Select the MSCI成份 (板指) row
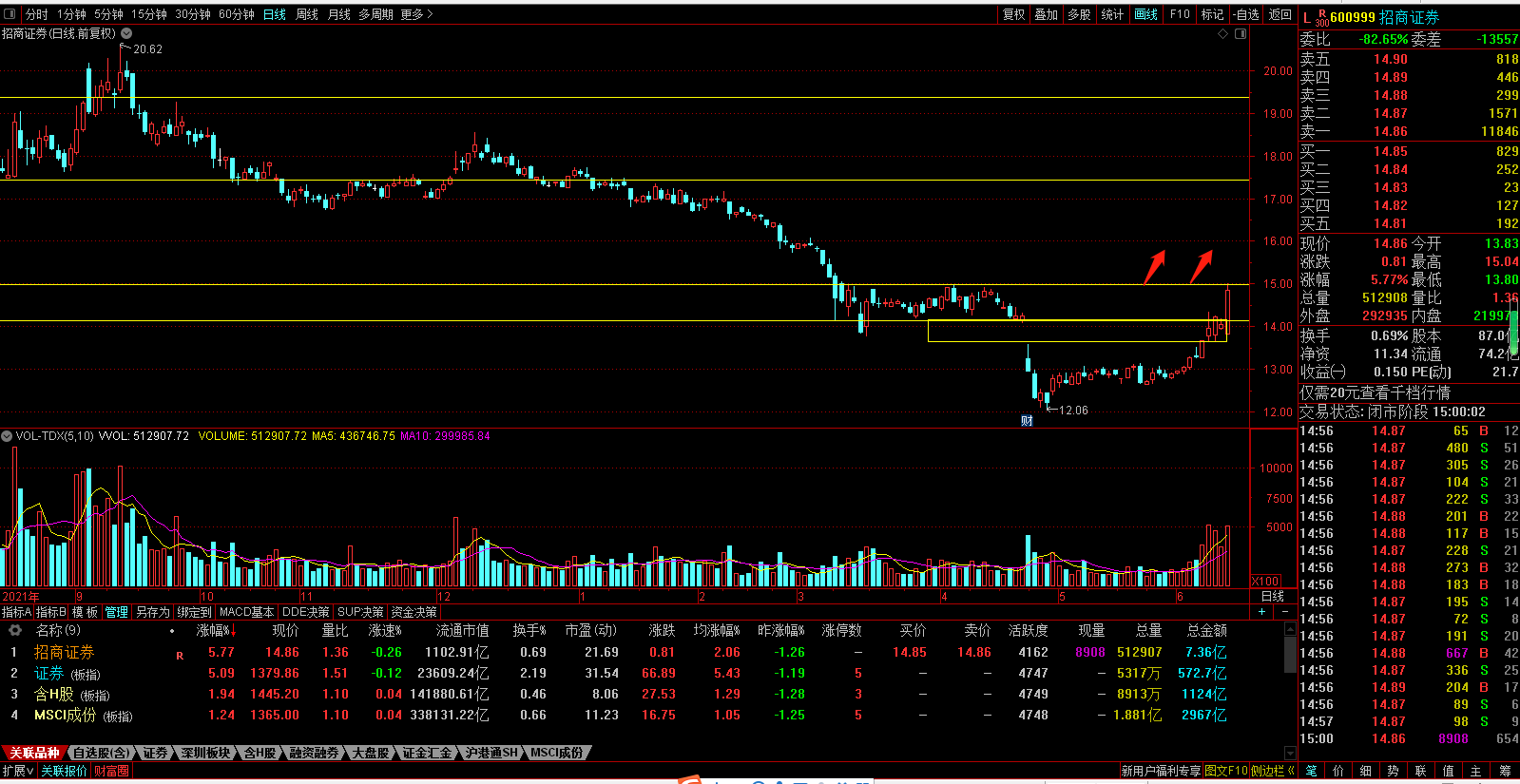Viewport: 1520px width, 784px height. pyautogui.click(x=642, y=716)
